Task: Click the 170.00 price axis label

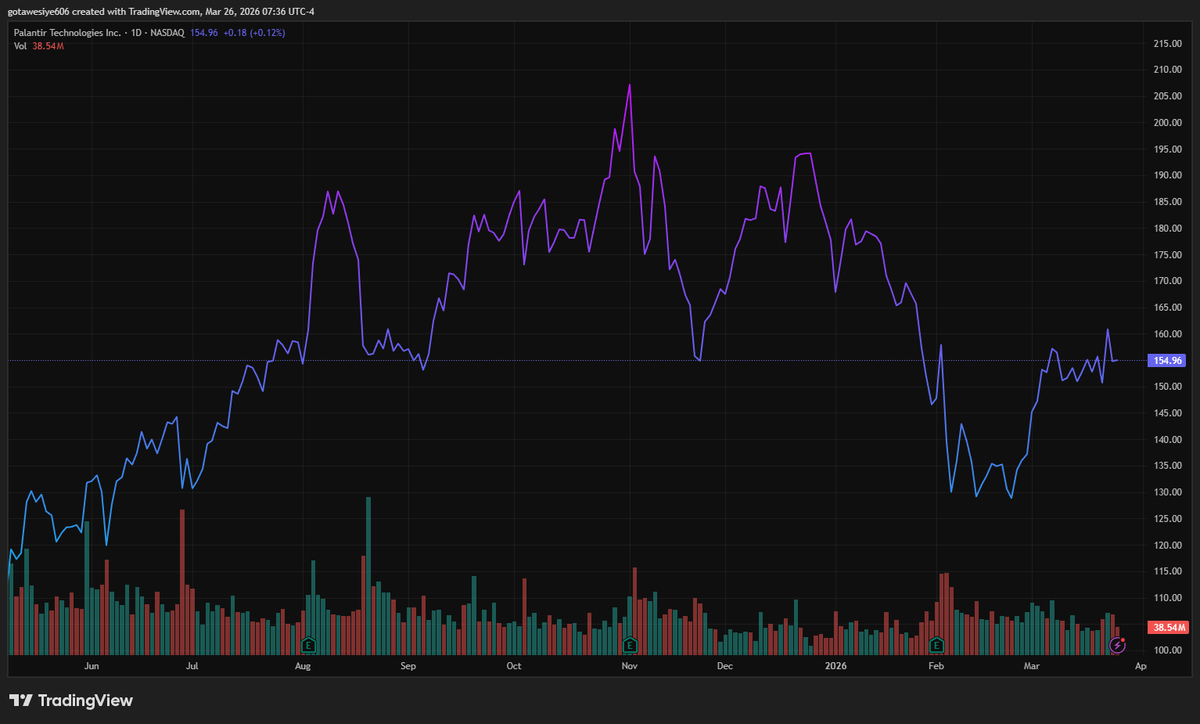Action: (1168, 281)
